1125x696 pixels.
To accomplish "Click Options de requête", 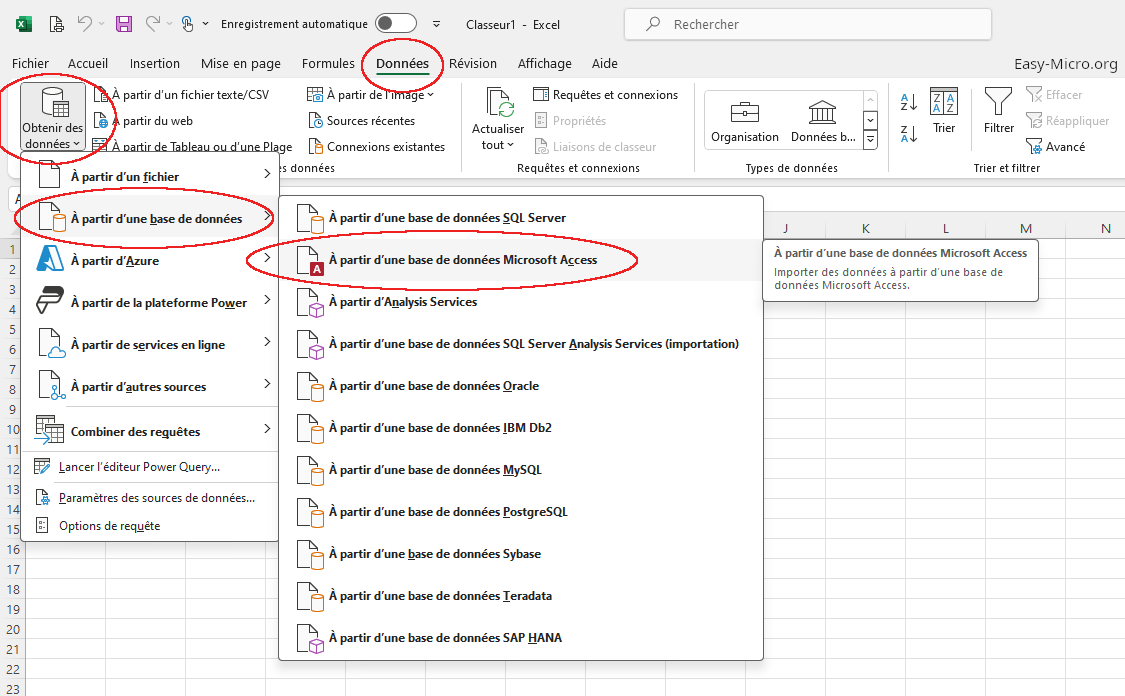I will click(x=150, y=526).
